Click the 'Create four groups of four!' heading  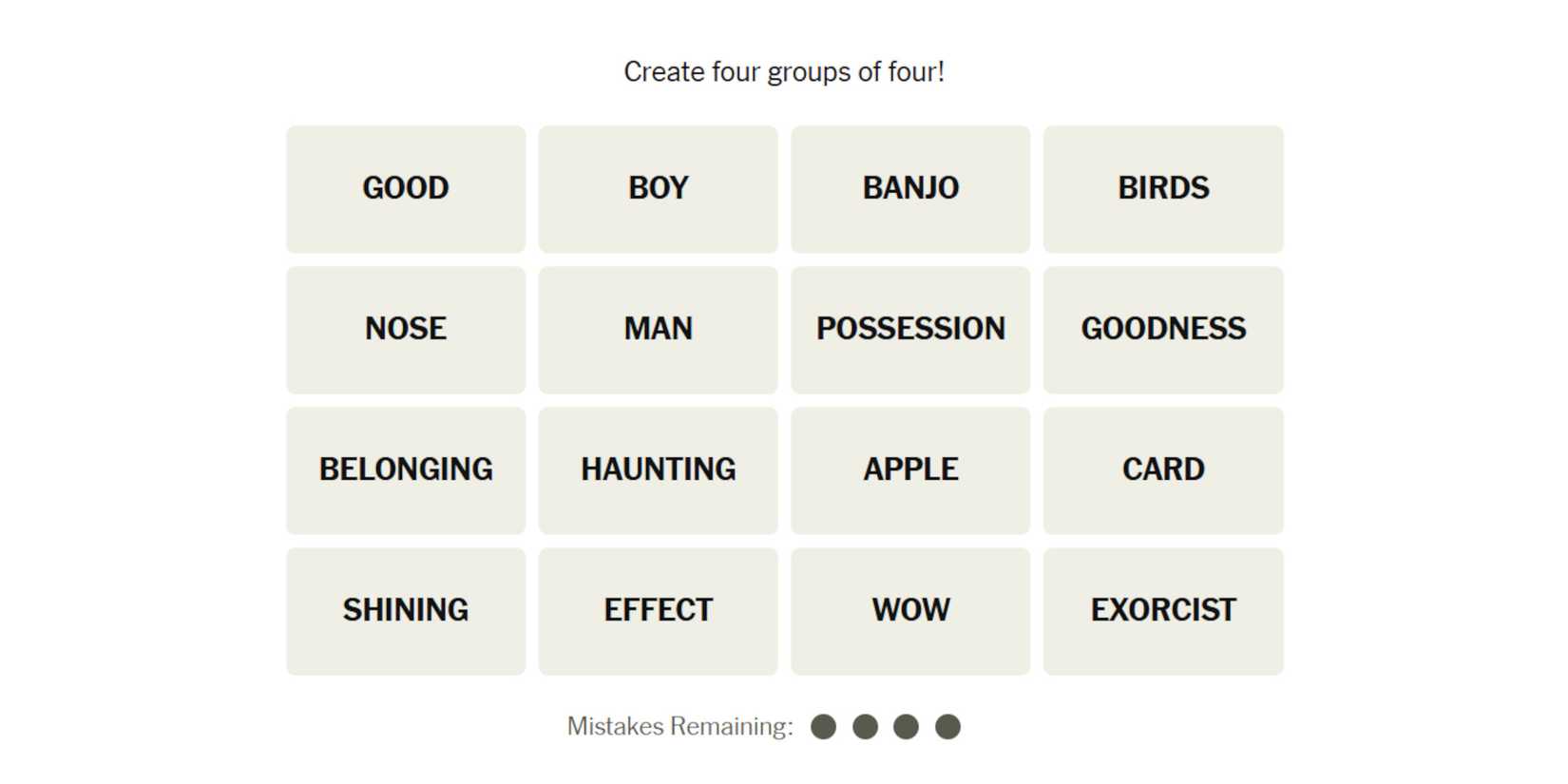pos(784,72)
